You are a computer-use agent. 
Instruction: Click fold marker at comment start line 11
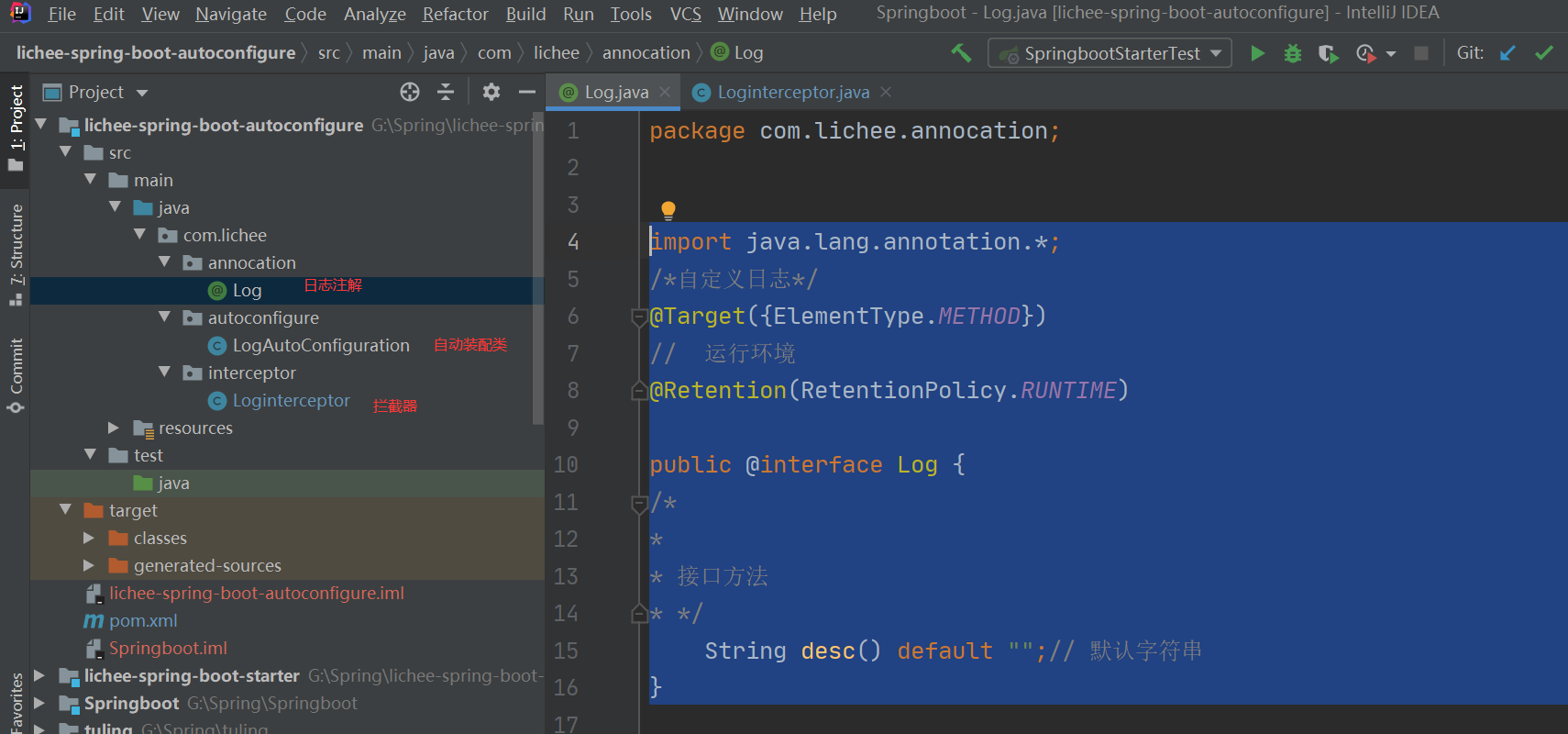(x=639, y=503)
